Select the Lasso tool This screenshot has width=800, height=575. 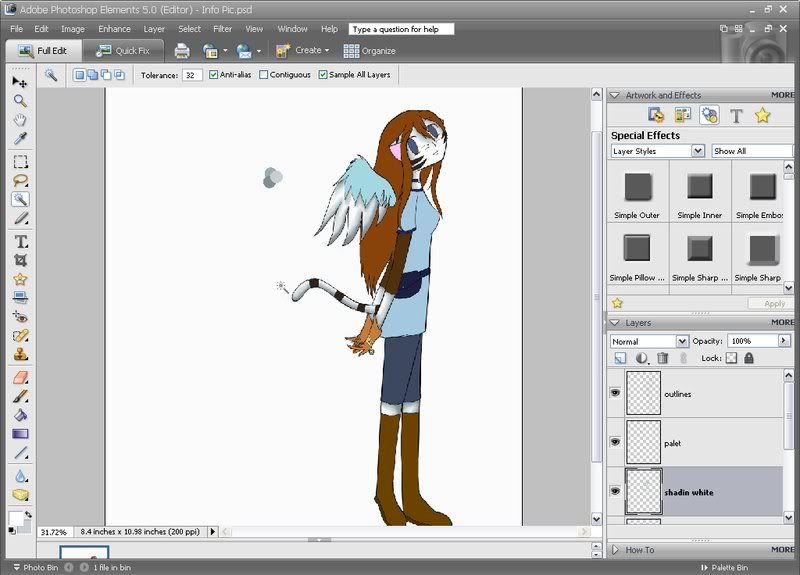tap(20, 181)
